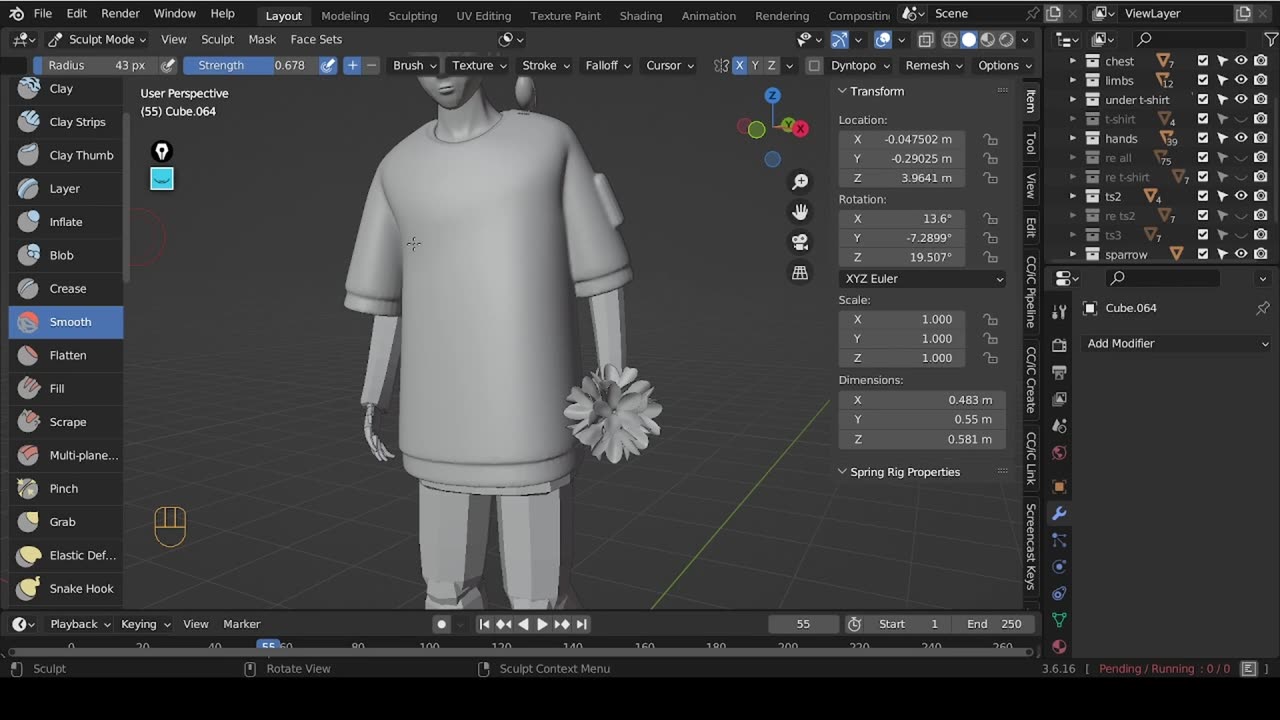Set brush direction to Add plus
Image resolution: width=1280 pixels, height=720 pixels.
tap(352, 65)
